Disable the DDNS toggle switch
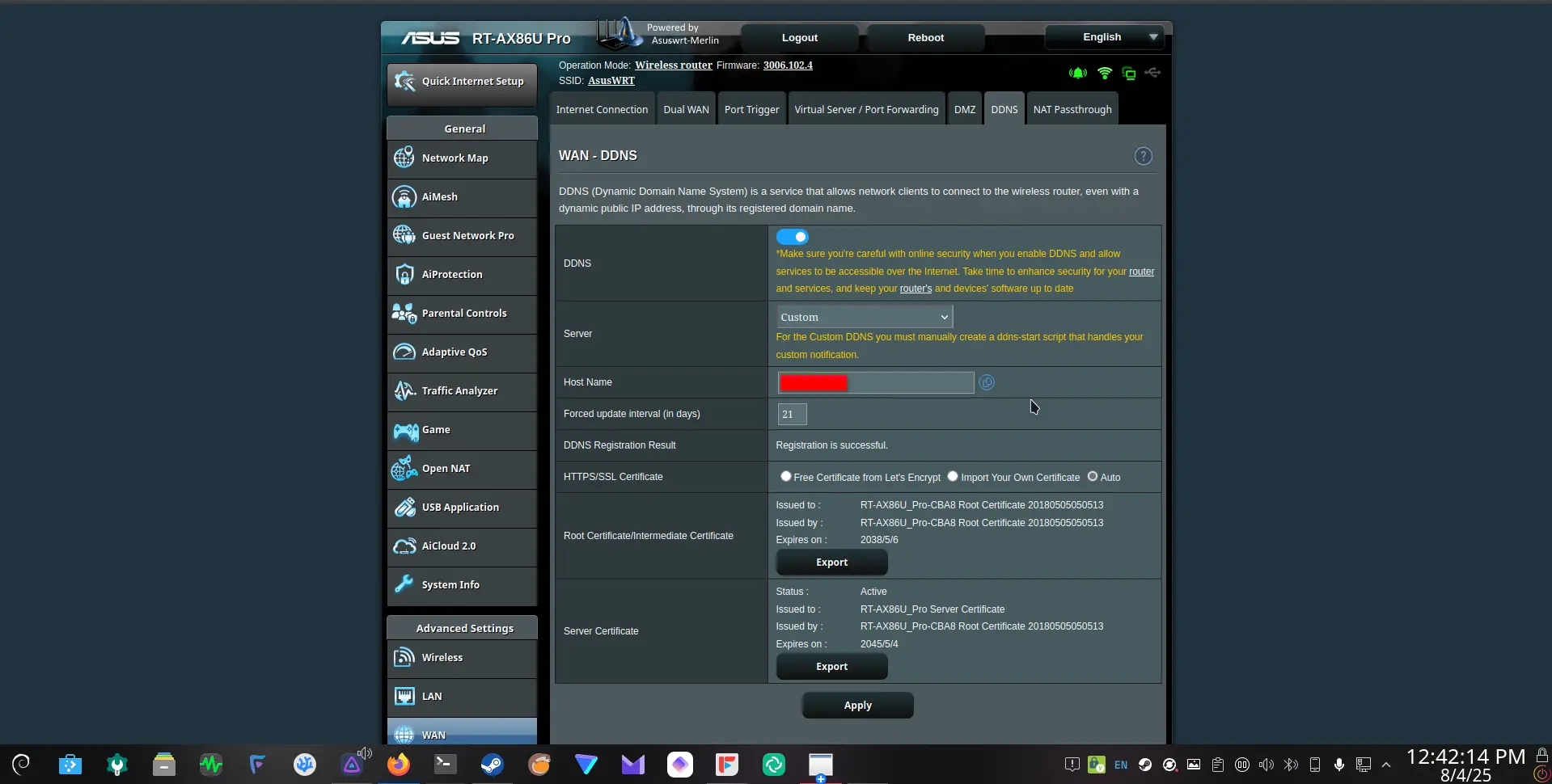 point(792,237)
